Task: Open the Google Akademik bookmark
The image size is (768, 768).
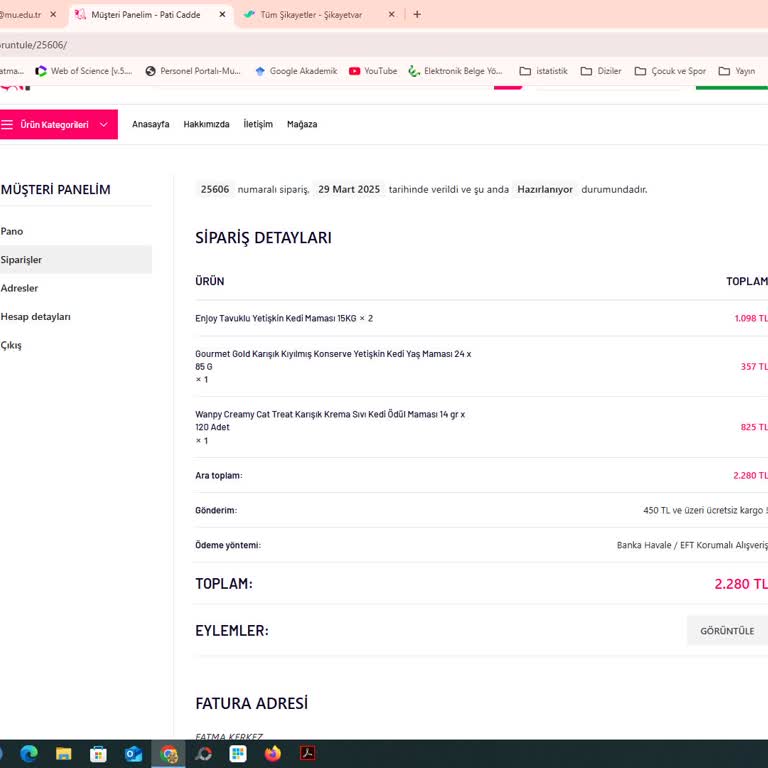Action: click(296, 71)
